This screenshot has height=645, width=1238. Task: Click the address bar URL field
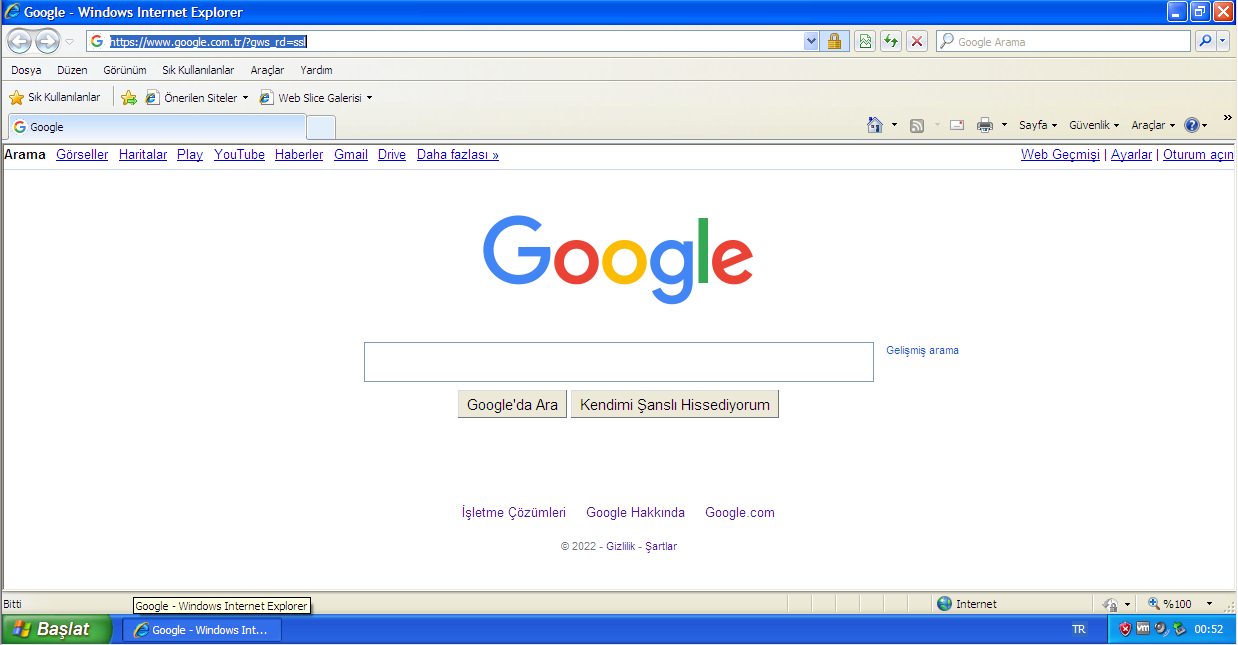(x=455, y=41)
